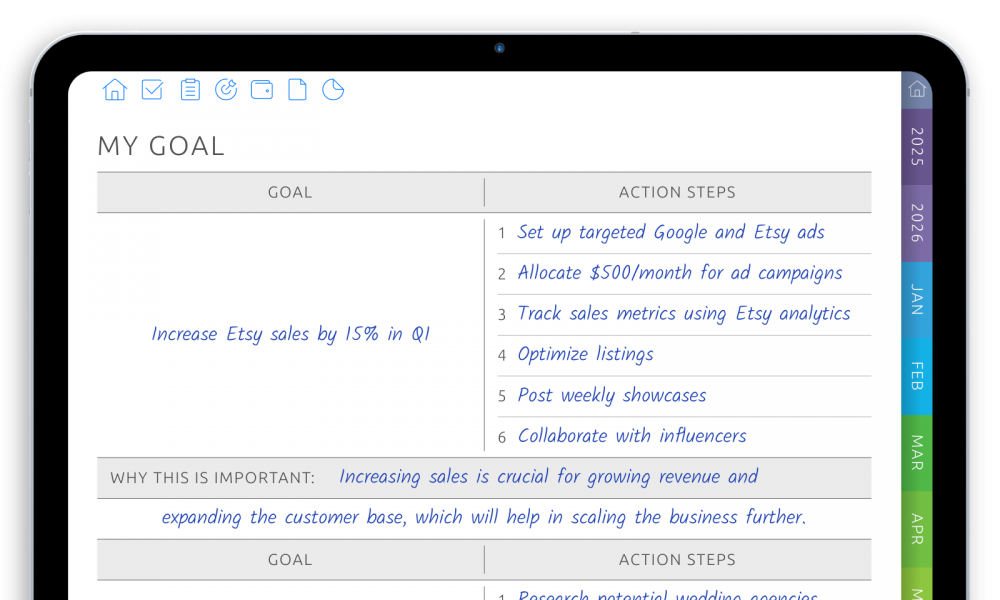Image resolution: width=1000 pixels, height=600 pixels.
Task: Open the wallet finance icon
Action: pyautogui.click(x=262, y=90)
